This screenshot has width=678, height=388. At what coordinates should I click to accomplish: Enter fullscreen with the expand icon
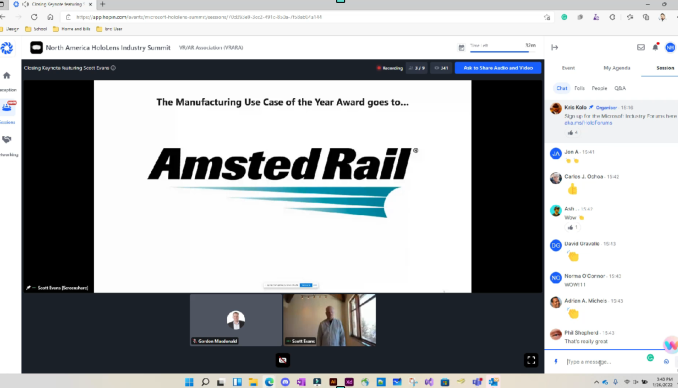pos(531,360)
